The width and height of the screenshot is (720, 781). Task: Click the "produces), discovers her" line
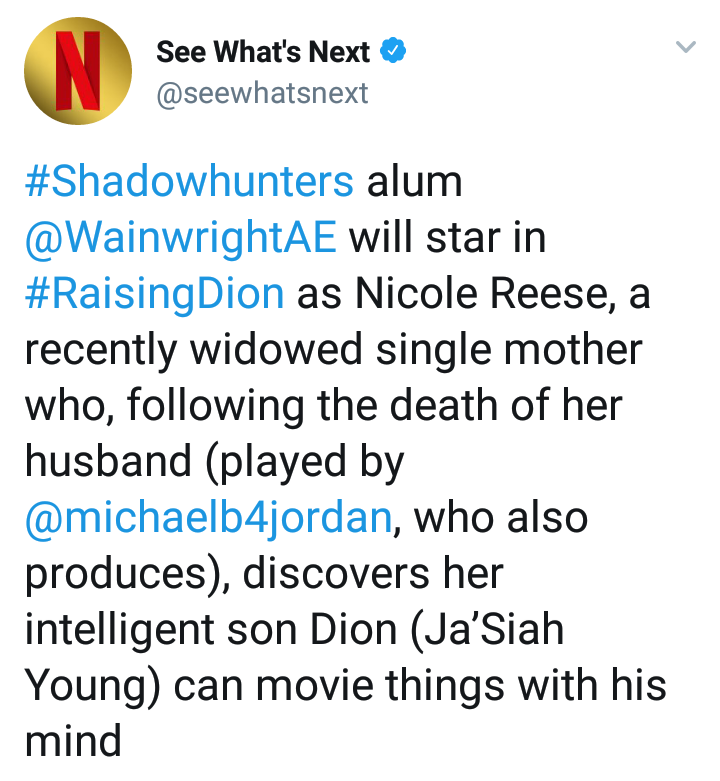[263, 573]
